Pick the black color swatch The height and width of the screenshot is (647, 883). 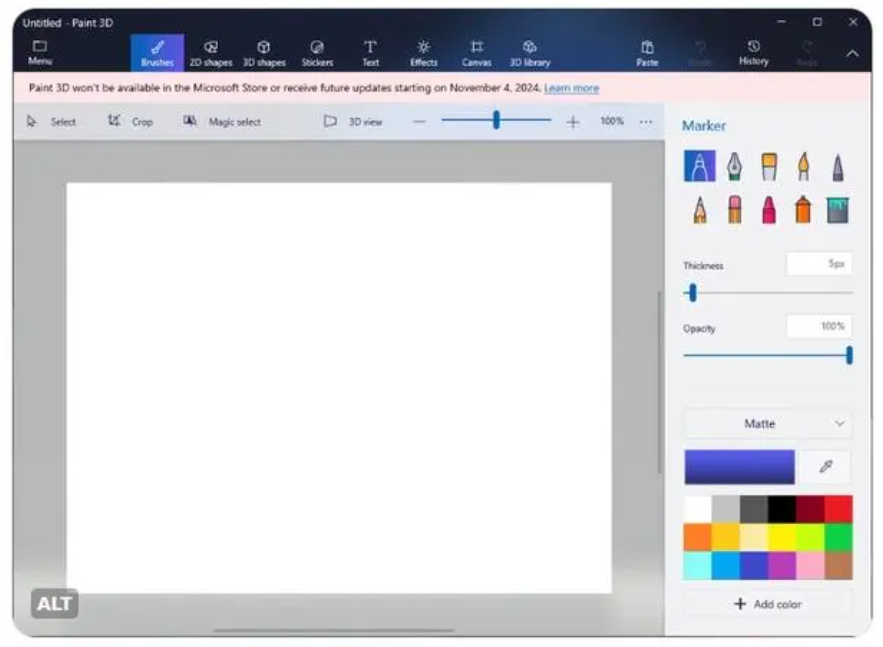click(782, 509)
